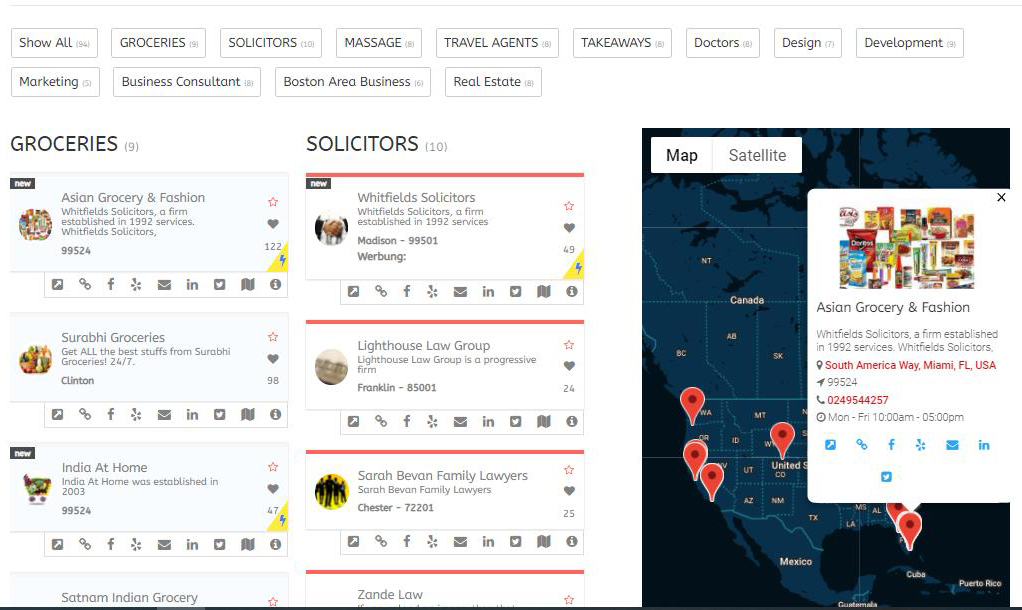This screenshot has width=1022, height=610.
Task: Click email envelope icon under Whitfields Solicitors card
Action: [x=460, y=292]
